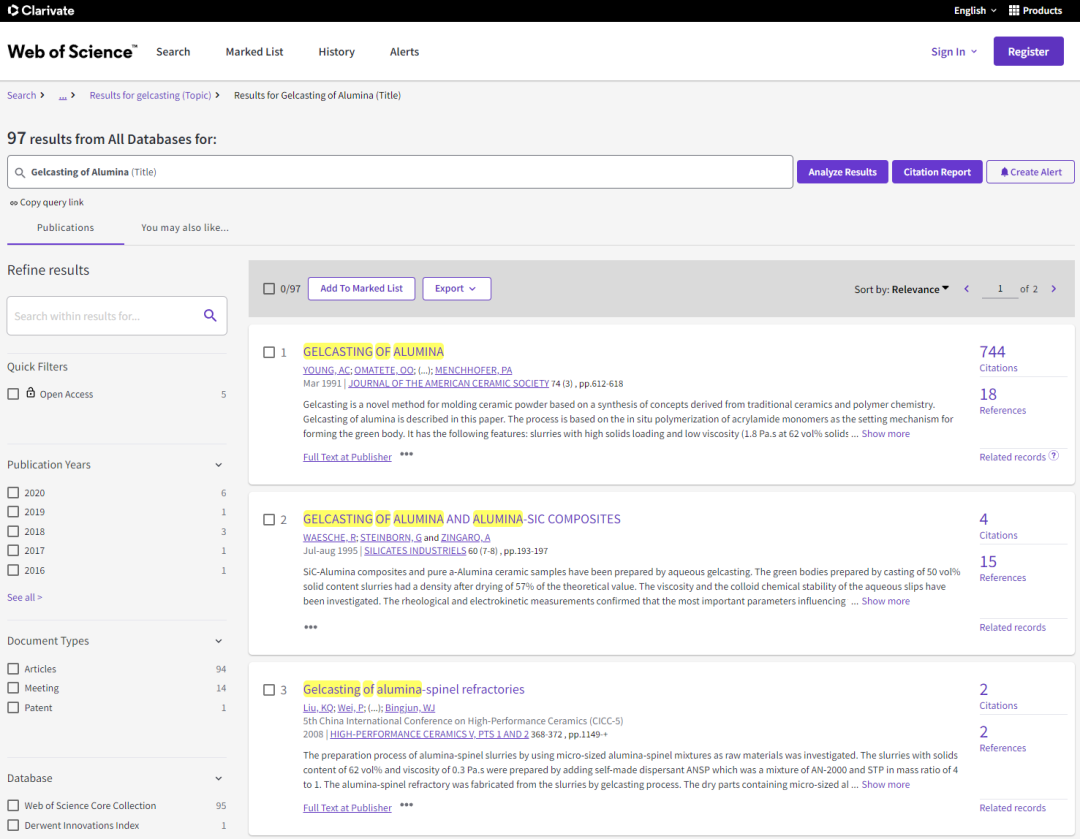Open the Products grid menu
Screen dimensions: 1080x839
pos(1035,10)
